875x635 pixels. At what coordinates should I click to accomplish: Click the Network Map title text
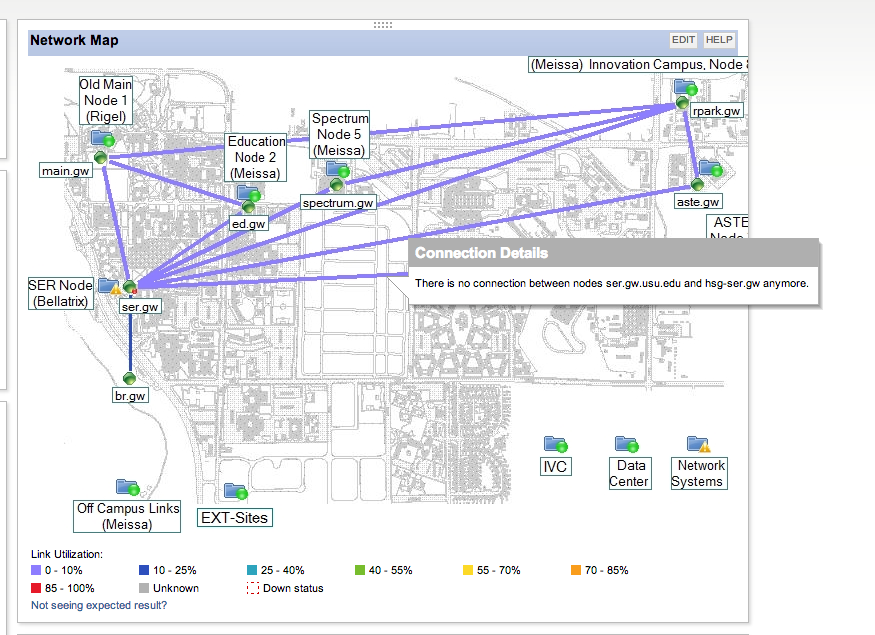(74, 40)
